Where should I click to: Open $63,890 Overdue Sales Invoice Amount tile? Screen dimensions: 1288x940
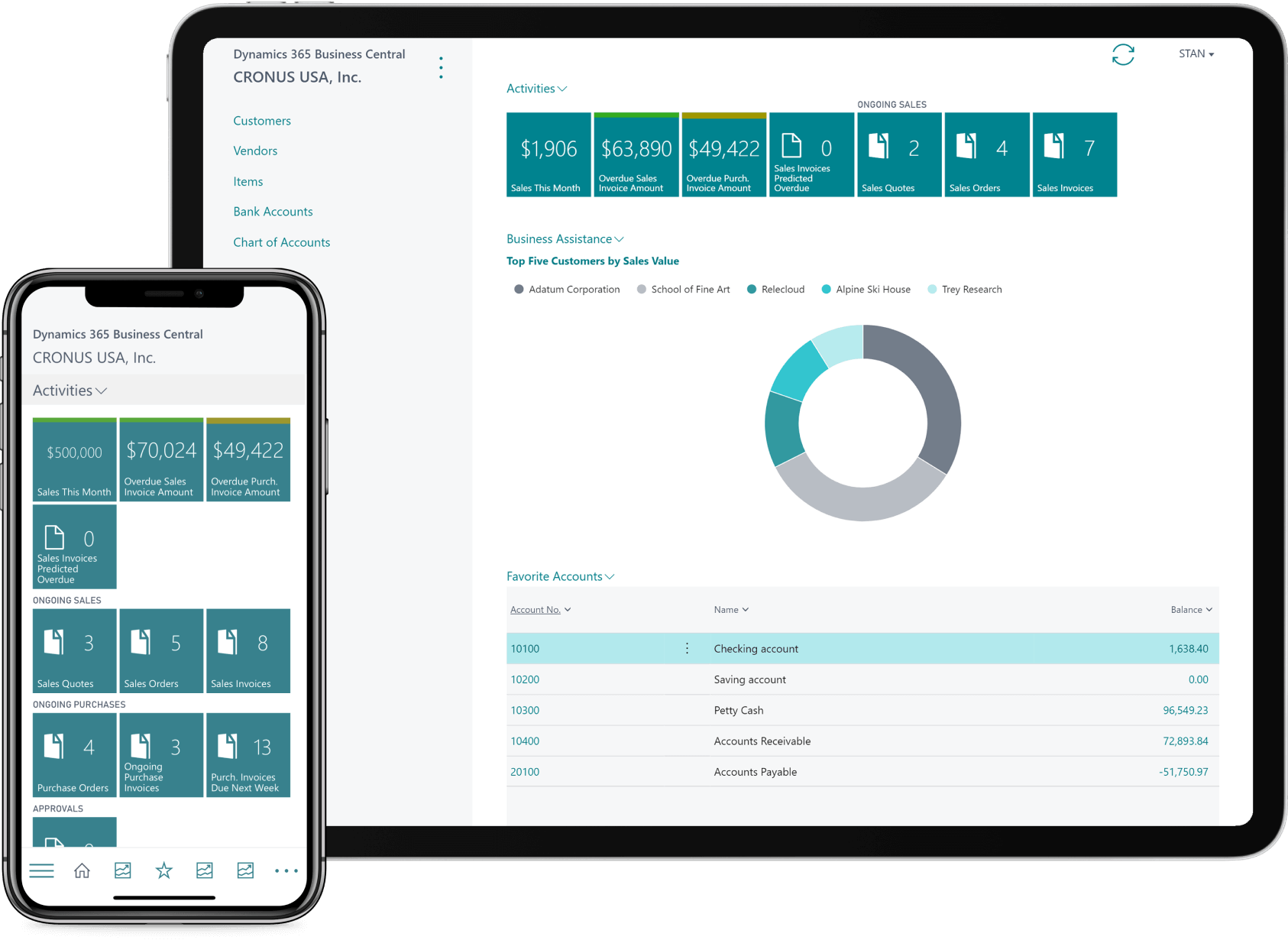coord(636,154)
